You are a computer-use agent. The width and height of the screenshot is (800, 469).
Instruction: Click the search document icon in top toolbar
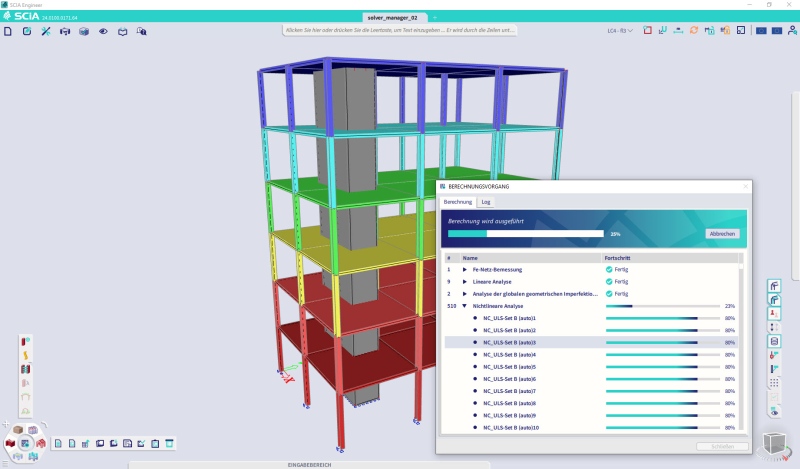141,32
